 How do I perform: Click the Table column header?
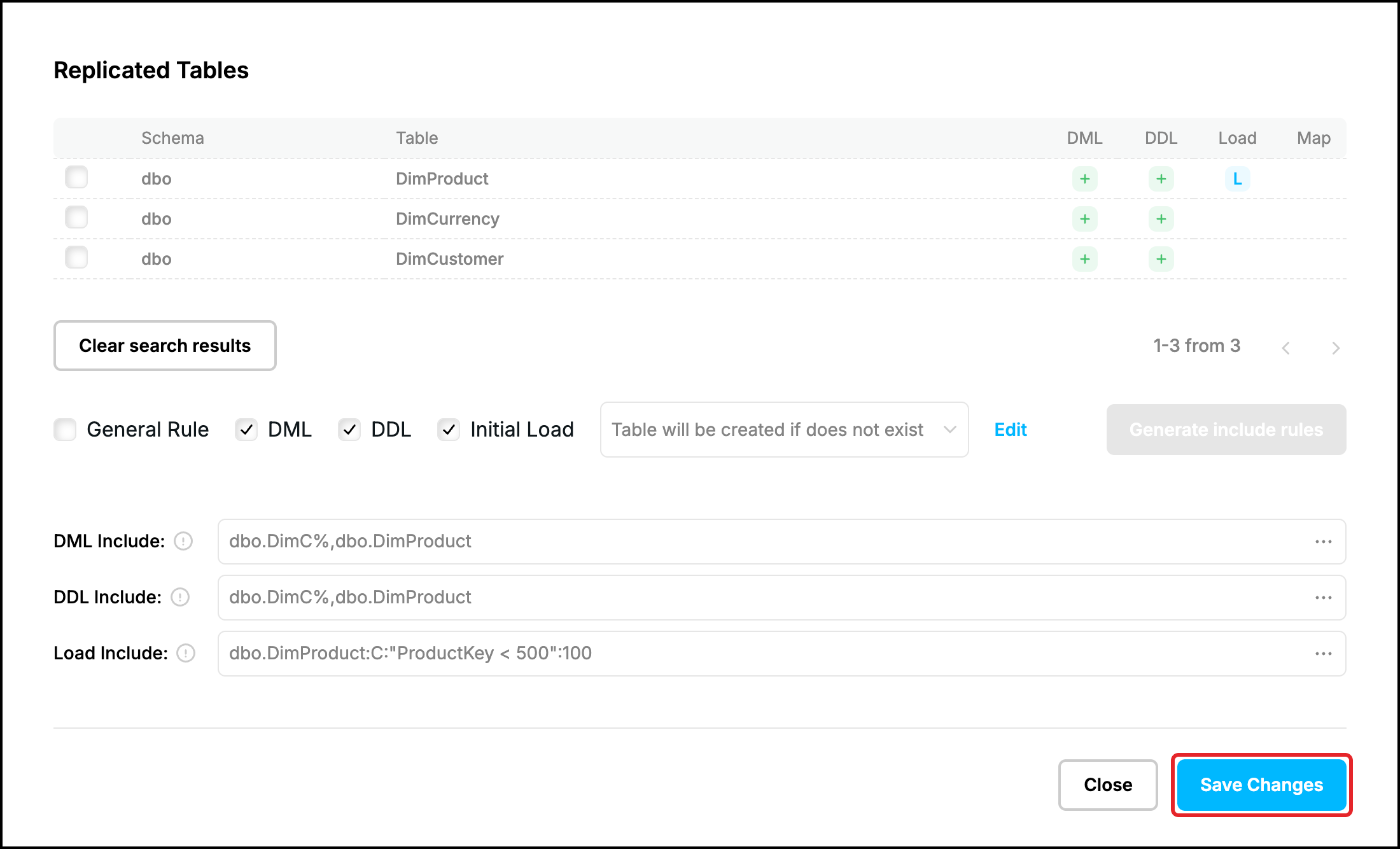[x=417, y=138]
